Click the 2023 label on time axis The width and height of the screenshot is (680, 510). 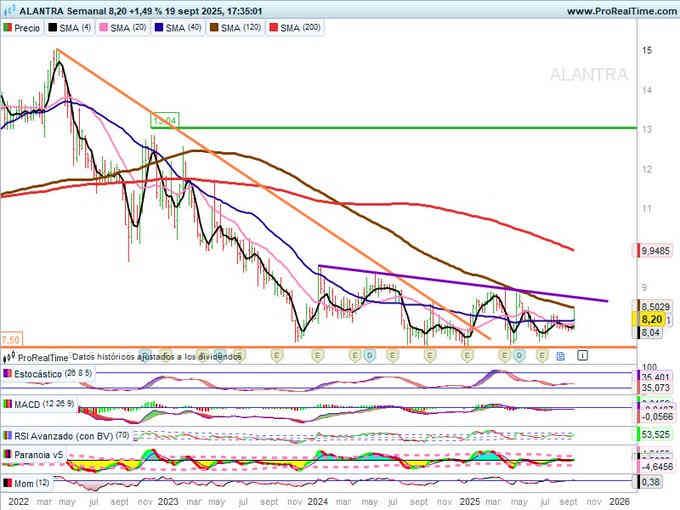(x=168, y=502)
